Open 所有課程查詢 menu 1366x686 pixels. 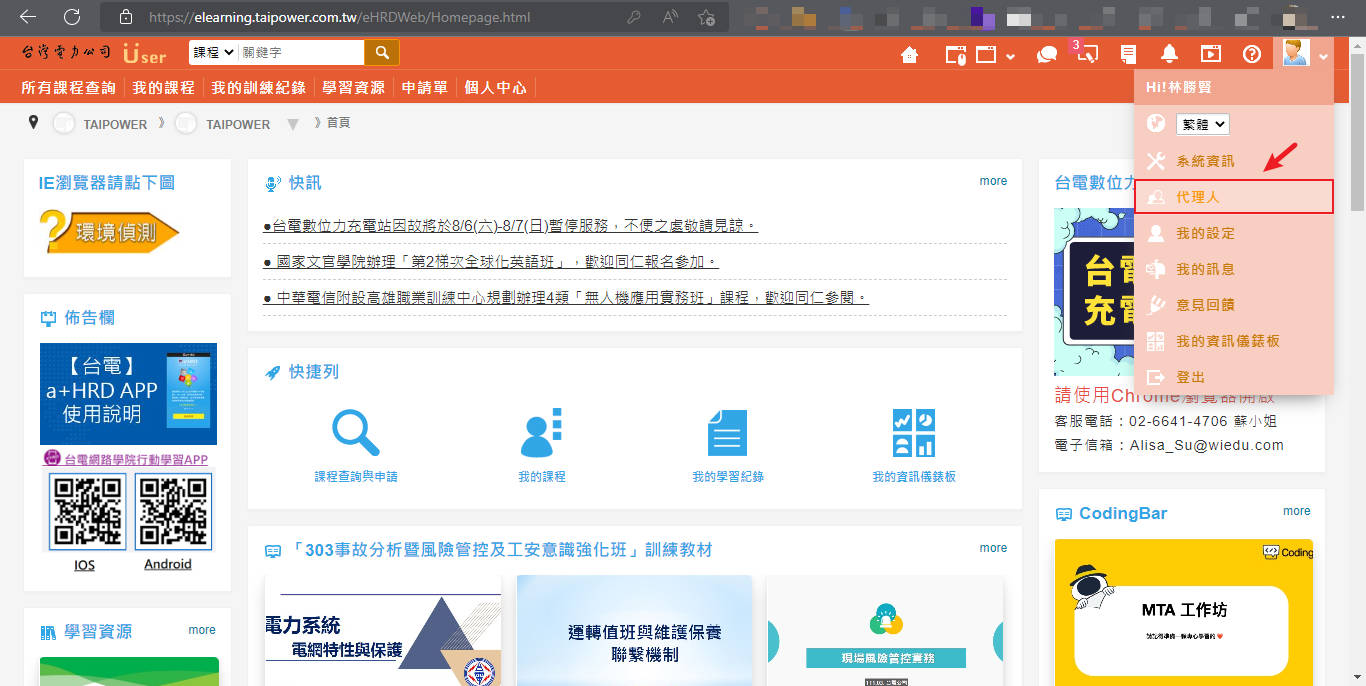pyautogui.click(x=68, y=87)
